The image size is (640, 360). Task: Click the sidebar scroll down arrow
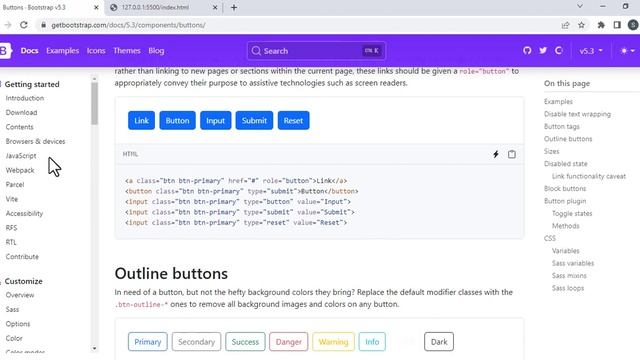95,348
